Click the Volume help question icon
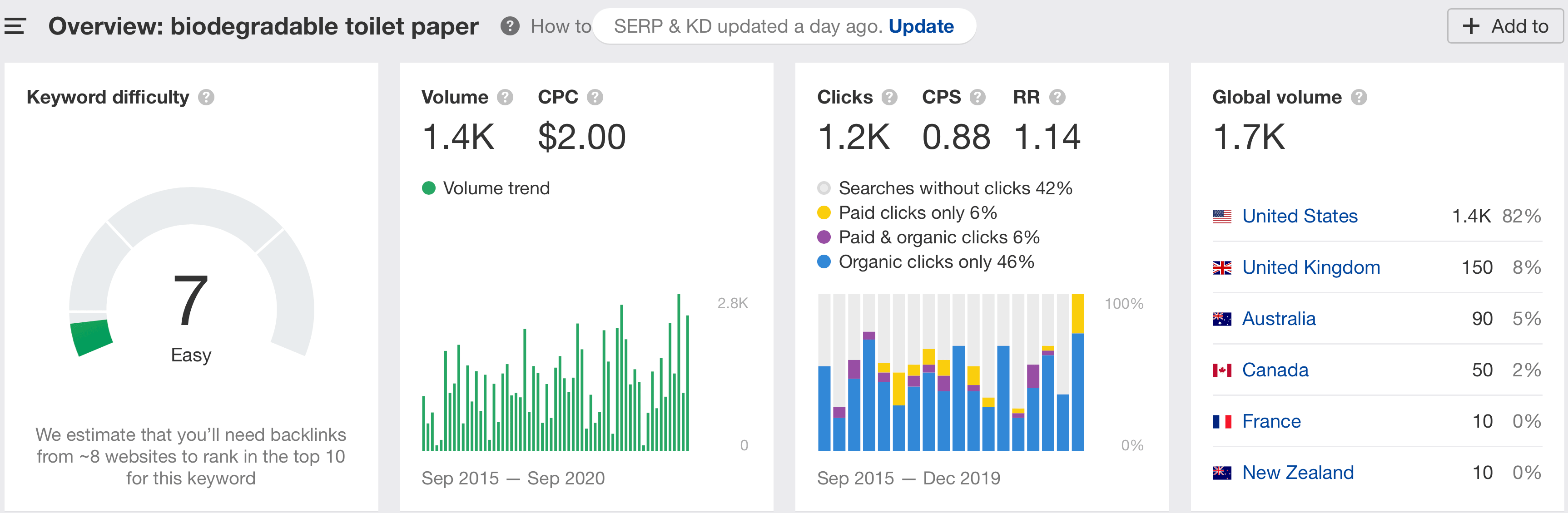The height and width of the screenshot is (513, 1568). coord(505,97)
